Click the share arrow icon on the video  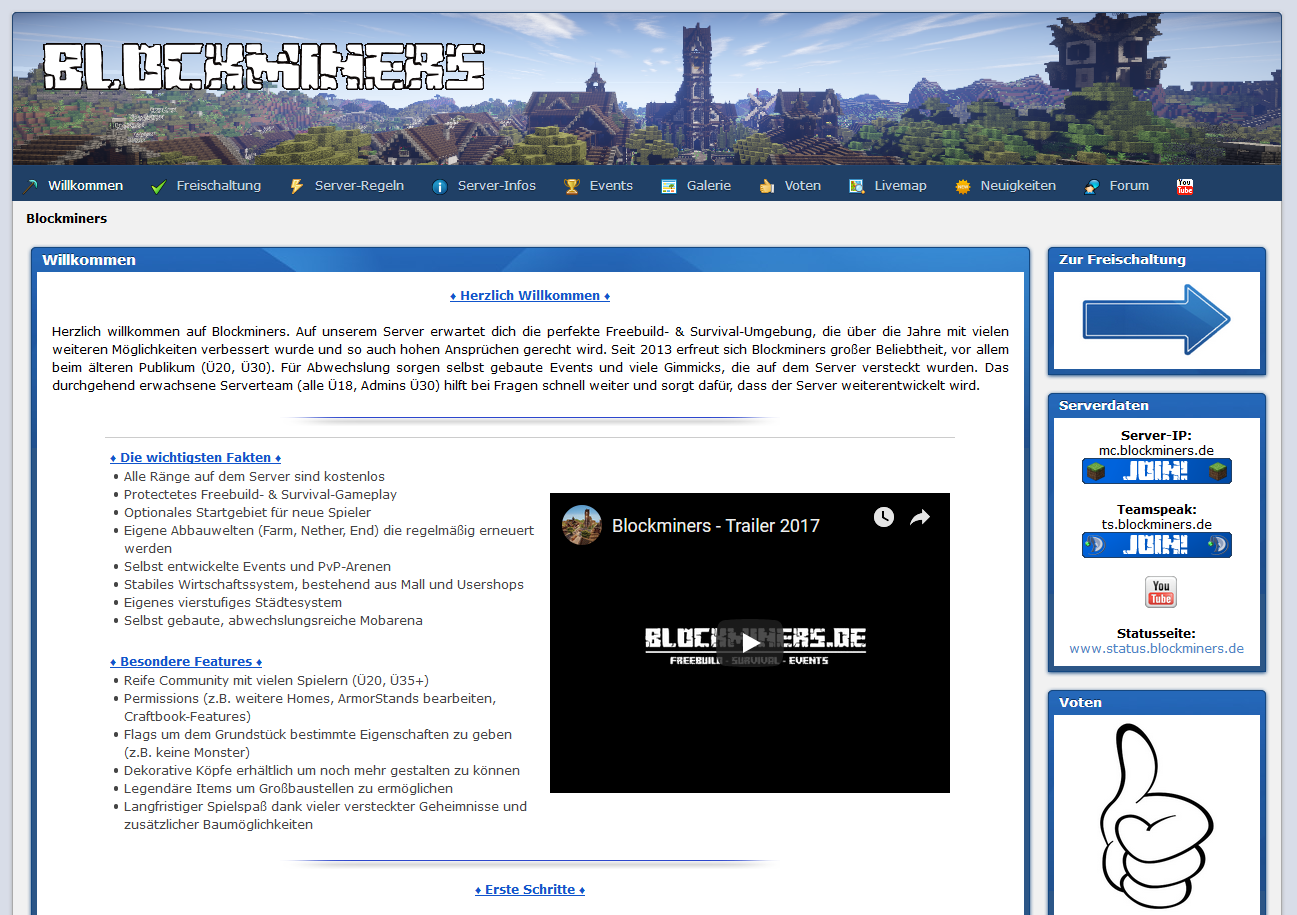coord(920,517)
